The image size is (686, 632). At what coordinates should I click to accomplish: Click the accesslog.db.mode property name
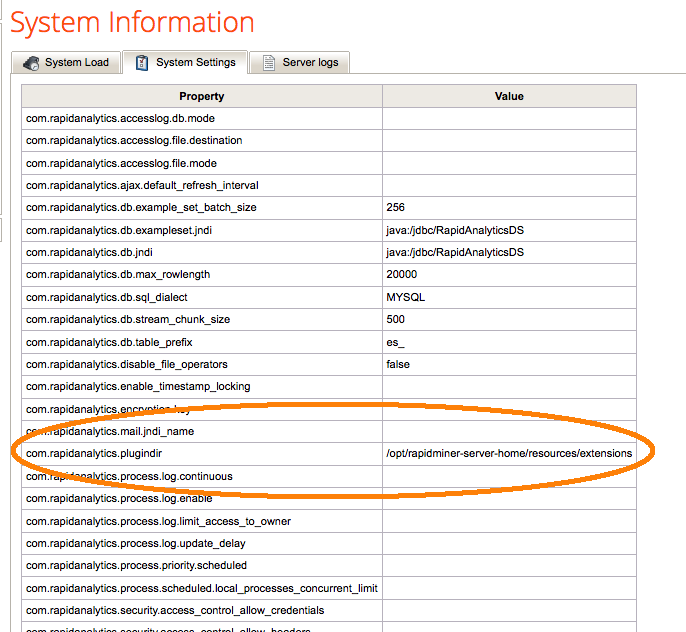tap(121, 118)
